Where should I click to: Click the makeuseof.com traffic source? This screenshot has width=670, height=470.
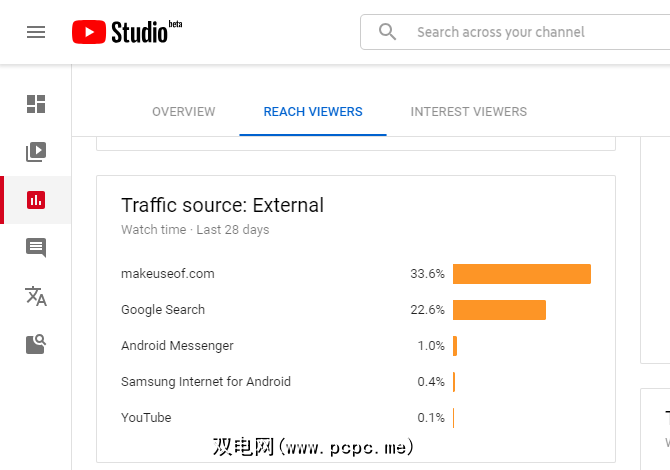tap(168, 274)
